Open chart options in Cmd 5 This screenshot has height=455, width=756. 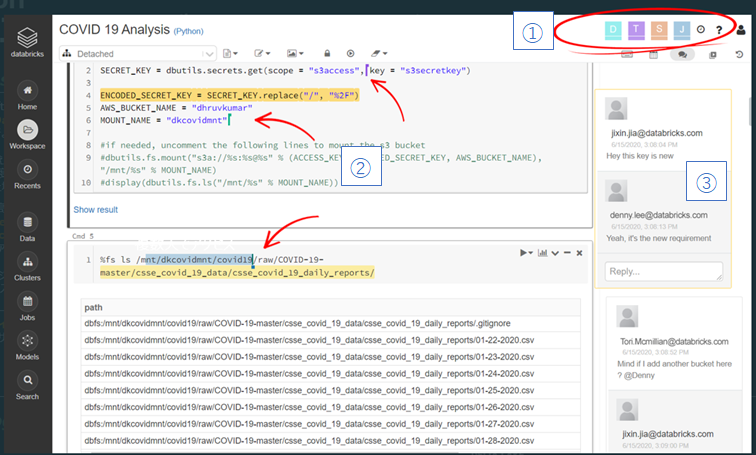point(542,253)
